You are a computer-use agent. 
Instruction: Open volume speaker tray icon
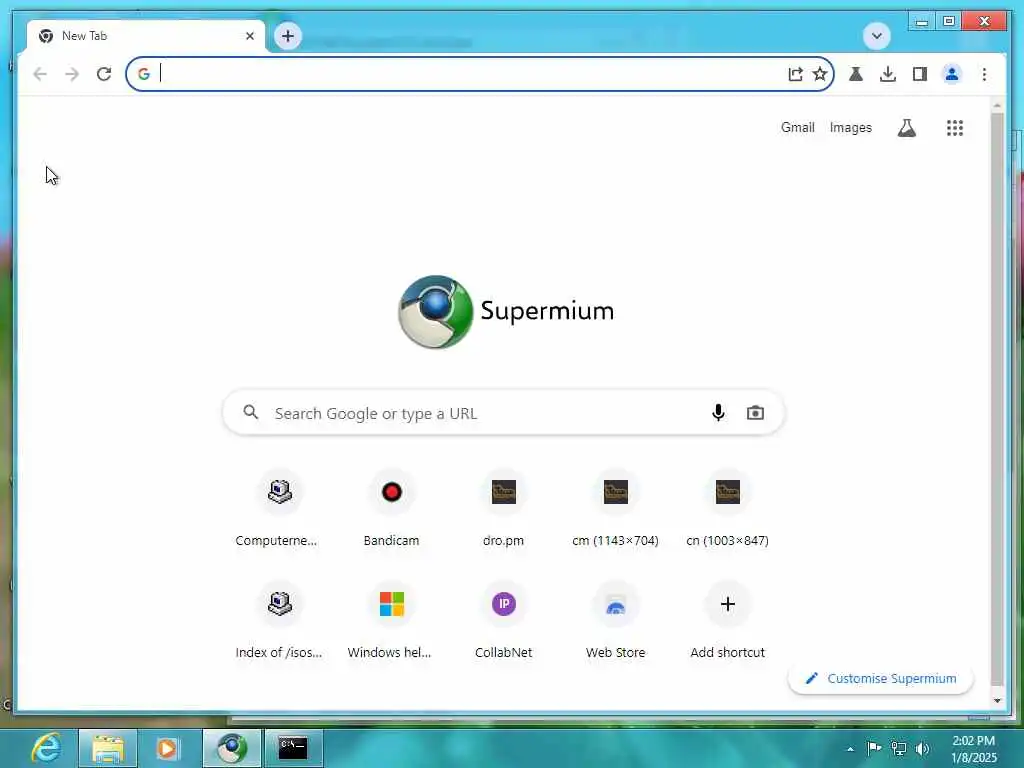[x=922, y=748]
